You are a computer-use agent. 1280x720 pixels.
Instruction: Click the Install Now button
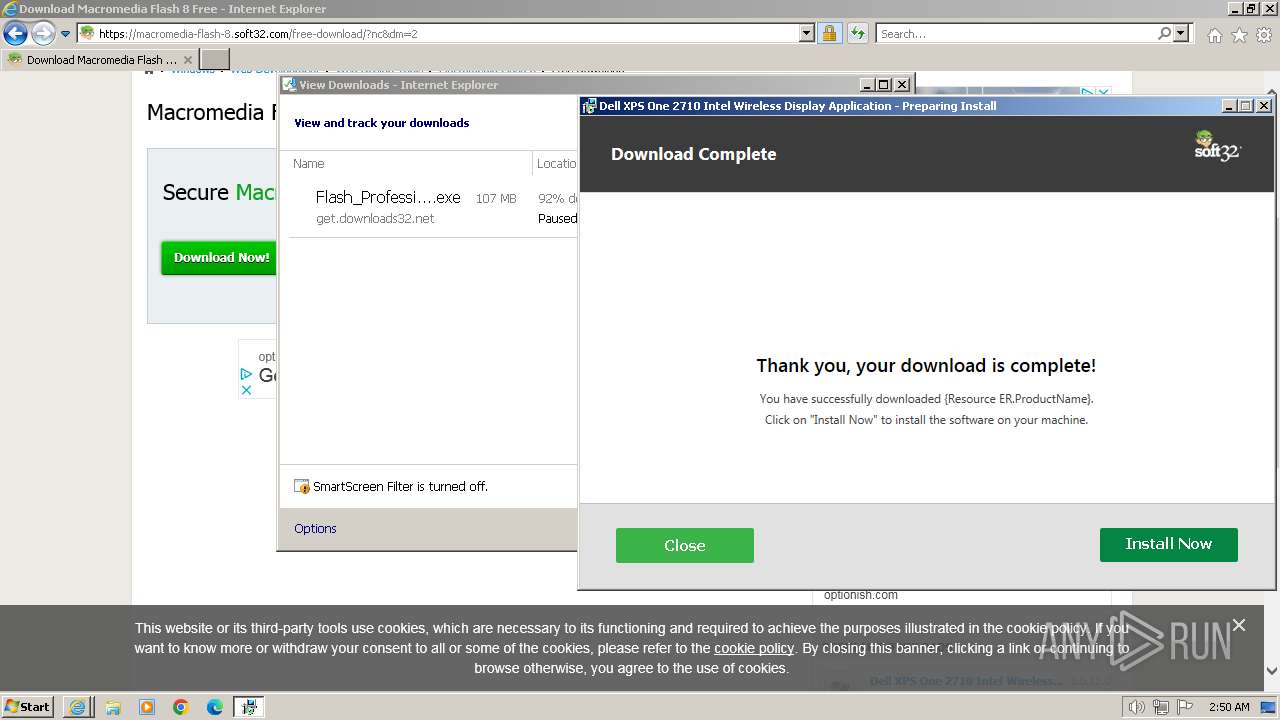coord(1168,544)
